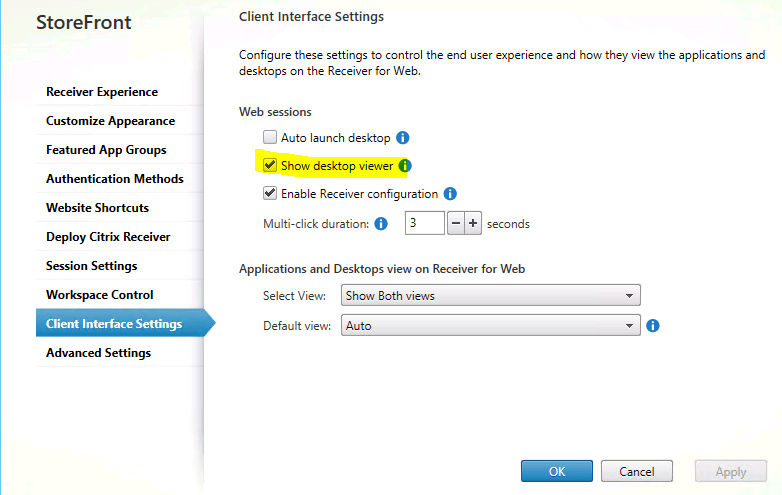Click the Cancel button
Screen dimensions: 782x495
click(636, 472)
